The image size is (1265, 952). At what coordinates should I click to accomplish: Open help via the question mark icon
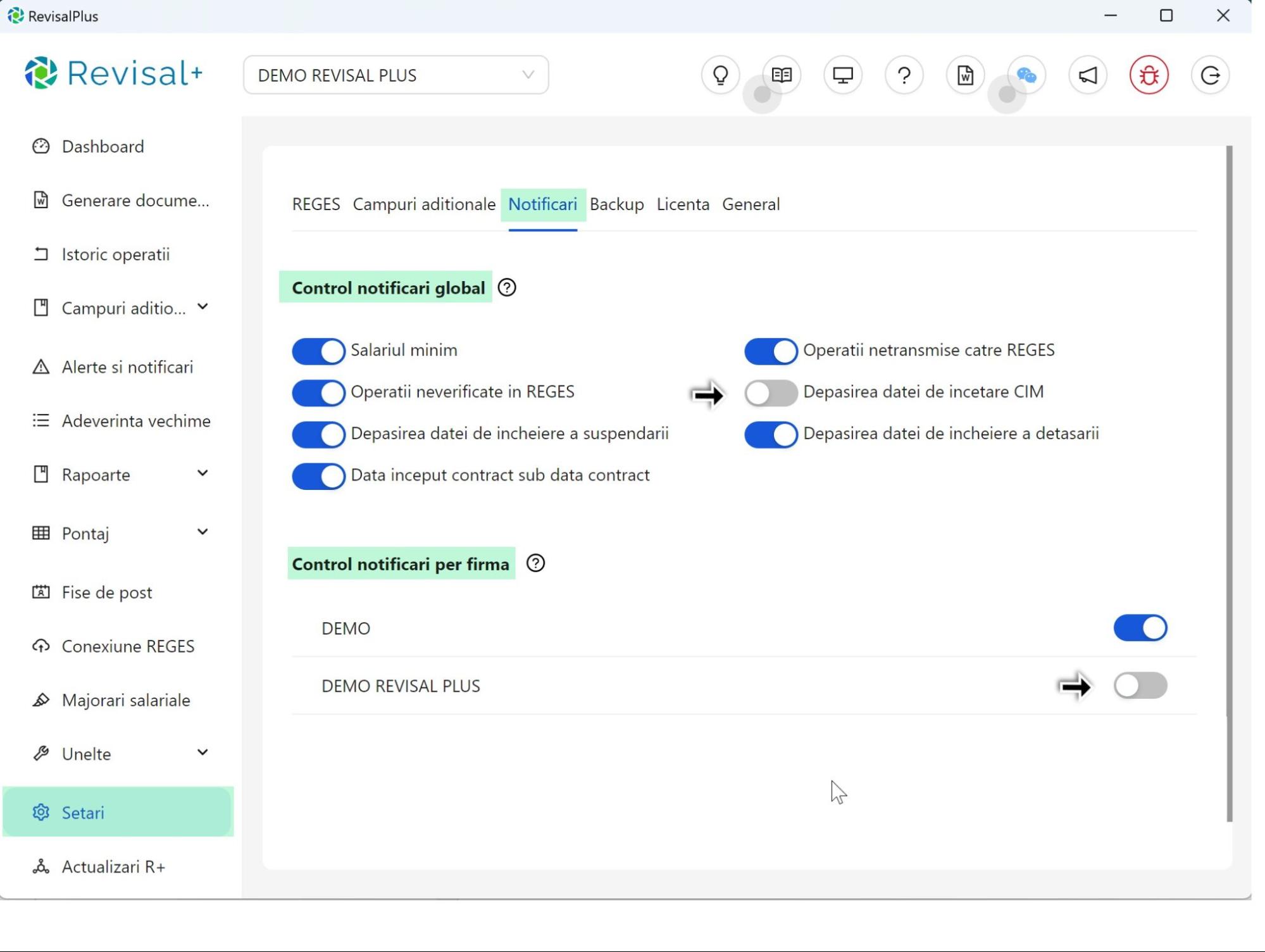click(904, 75)
